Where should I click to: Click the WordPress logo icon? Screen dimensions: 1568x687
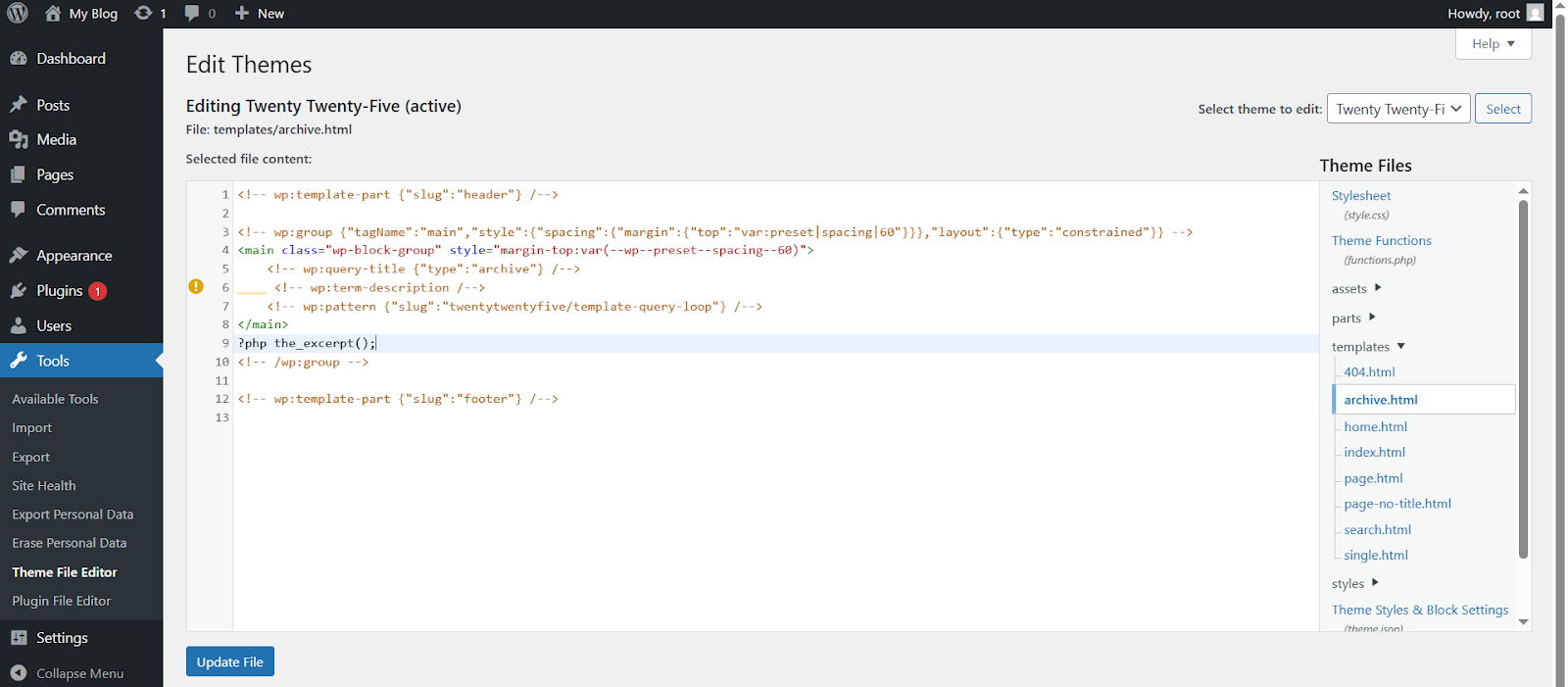pyautogui.click(x=18, y=13)
